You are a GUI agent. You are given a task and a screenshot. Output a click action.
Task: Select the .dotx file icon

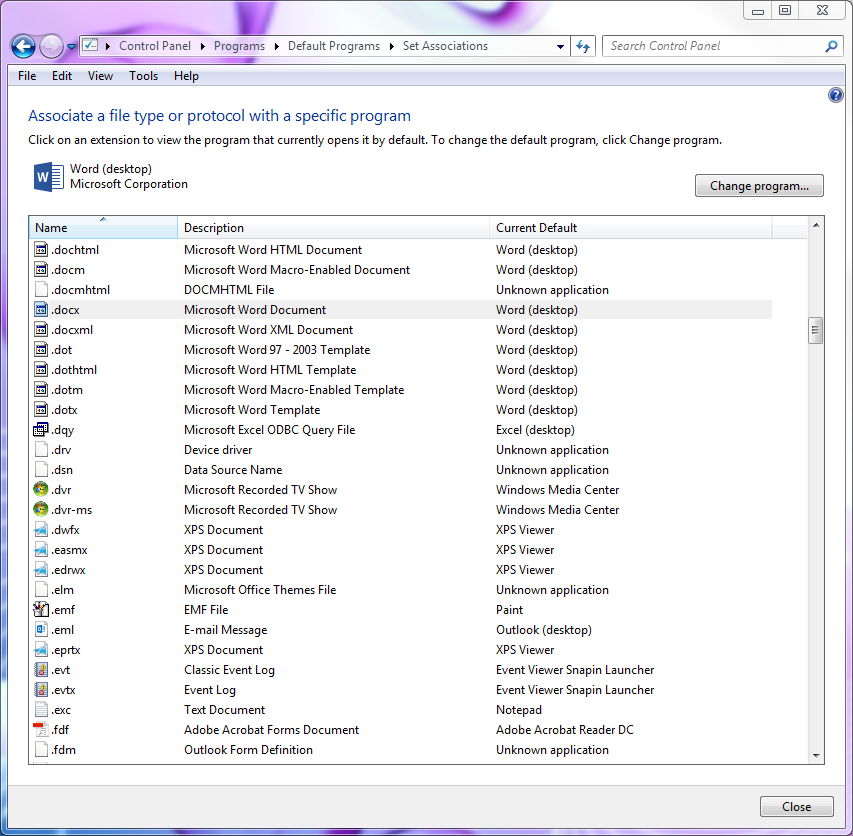point(41,410)
